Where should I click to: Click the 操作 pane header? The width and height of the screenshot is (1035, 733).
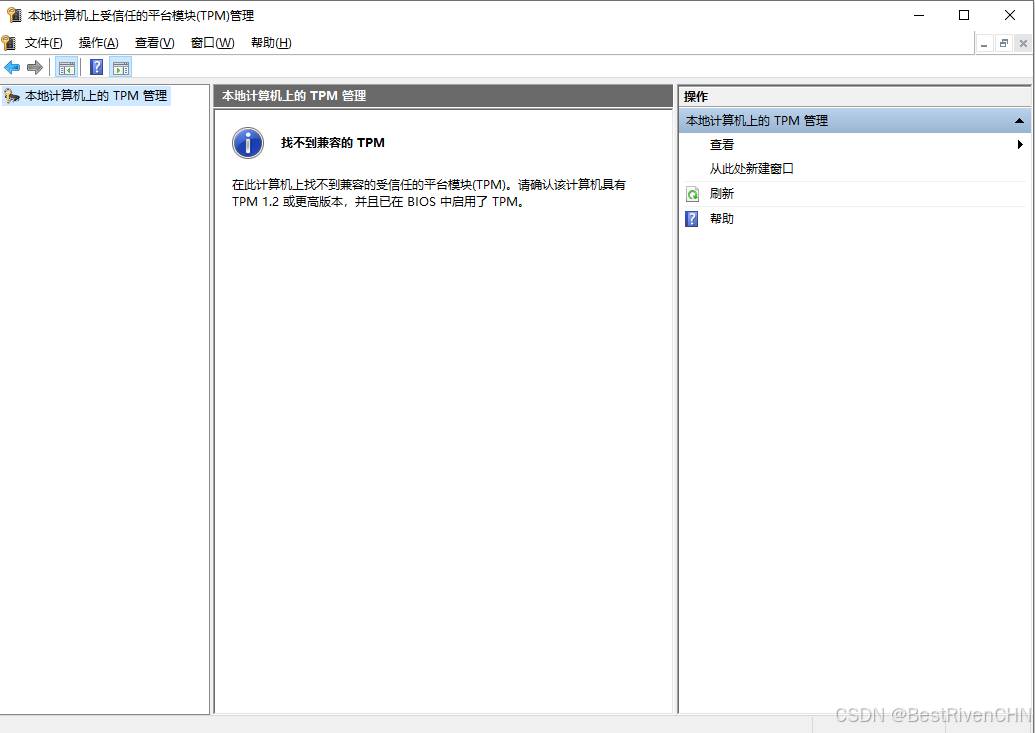click(855, 96)
